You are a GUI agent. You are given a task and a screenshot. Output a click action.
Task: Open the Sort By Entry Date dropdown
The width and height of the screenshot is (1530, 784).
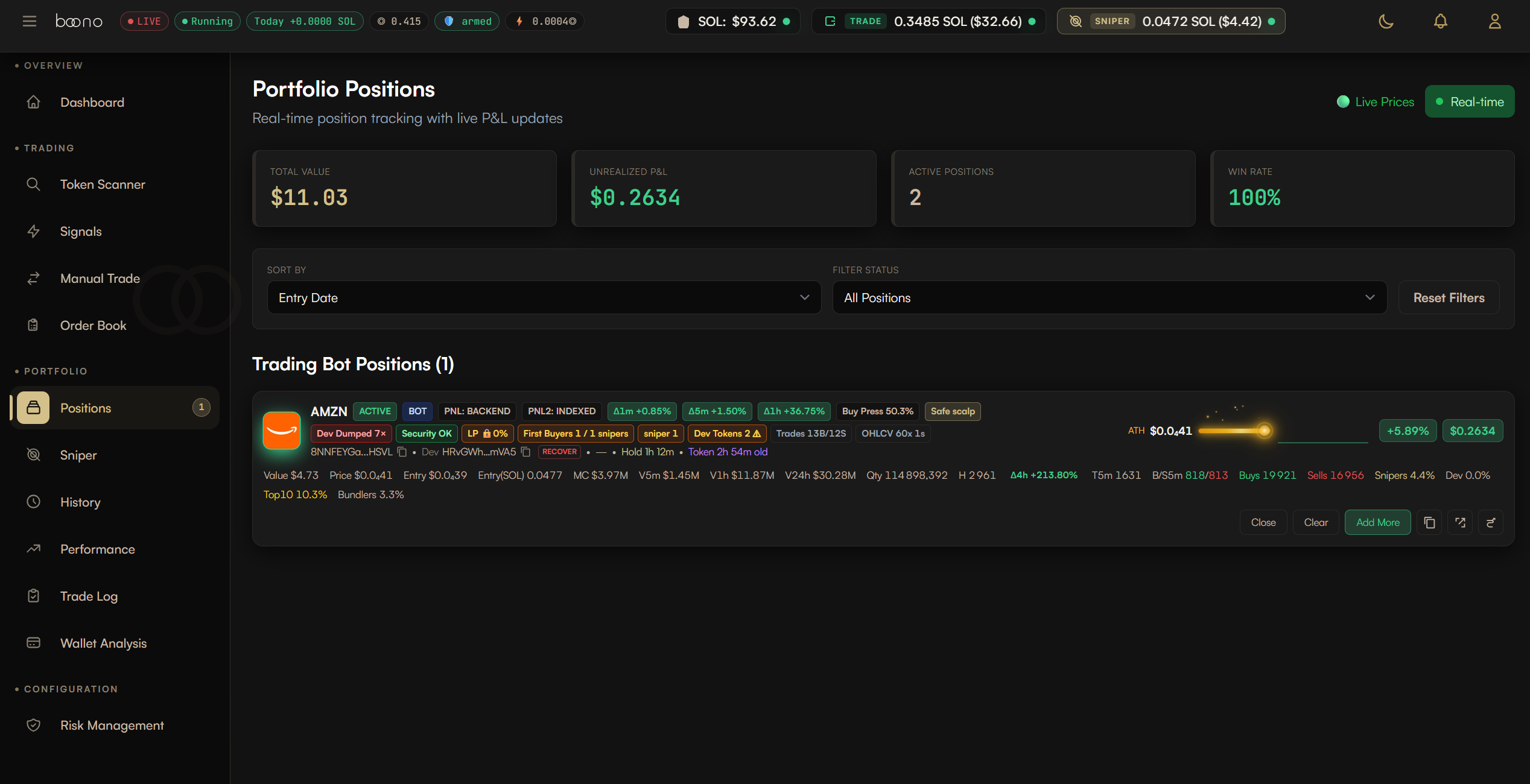coord(544,298)
